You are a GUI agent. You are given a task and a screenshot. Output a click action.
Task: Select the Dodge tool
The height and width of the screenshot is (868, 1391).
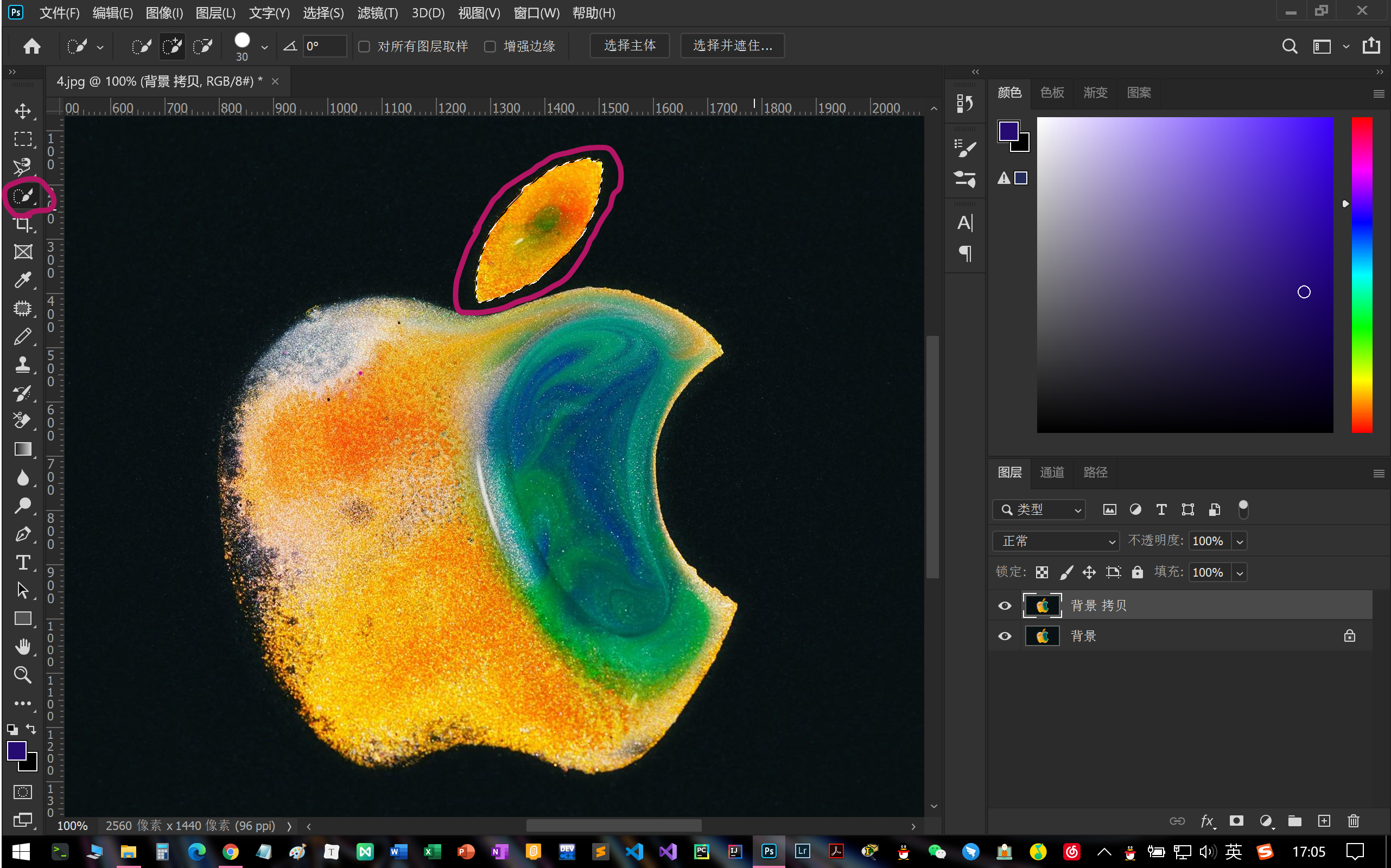coord(23,505)
